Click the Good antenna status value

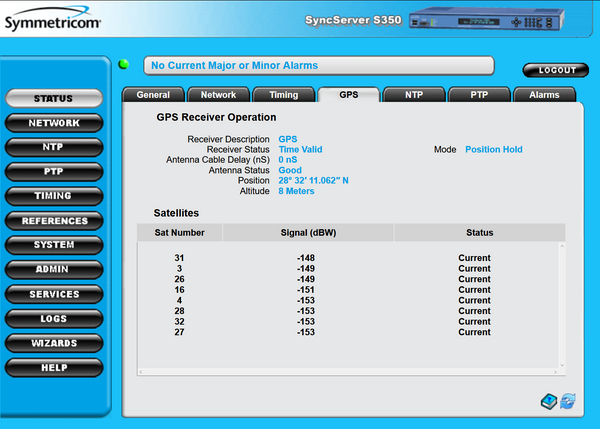(290, 170)
